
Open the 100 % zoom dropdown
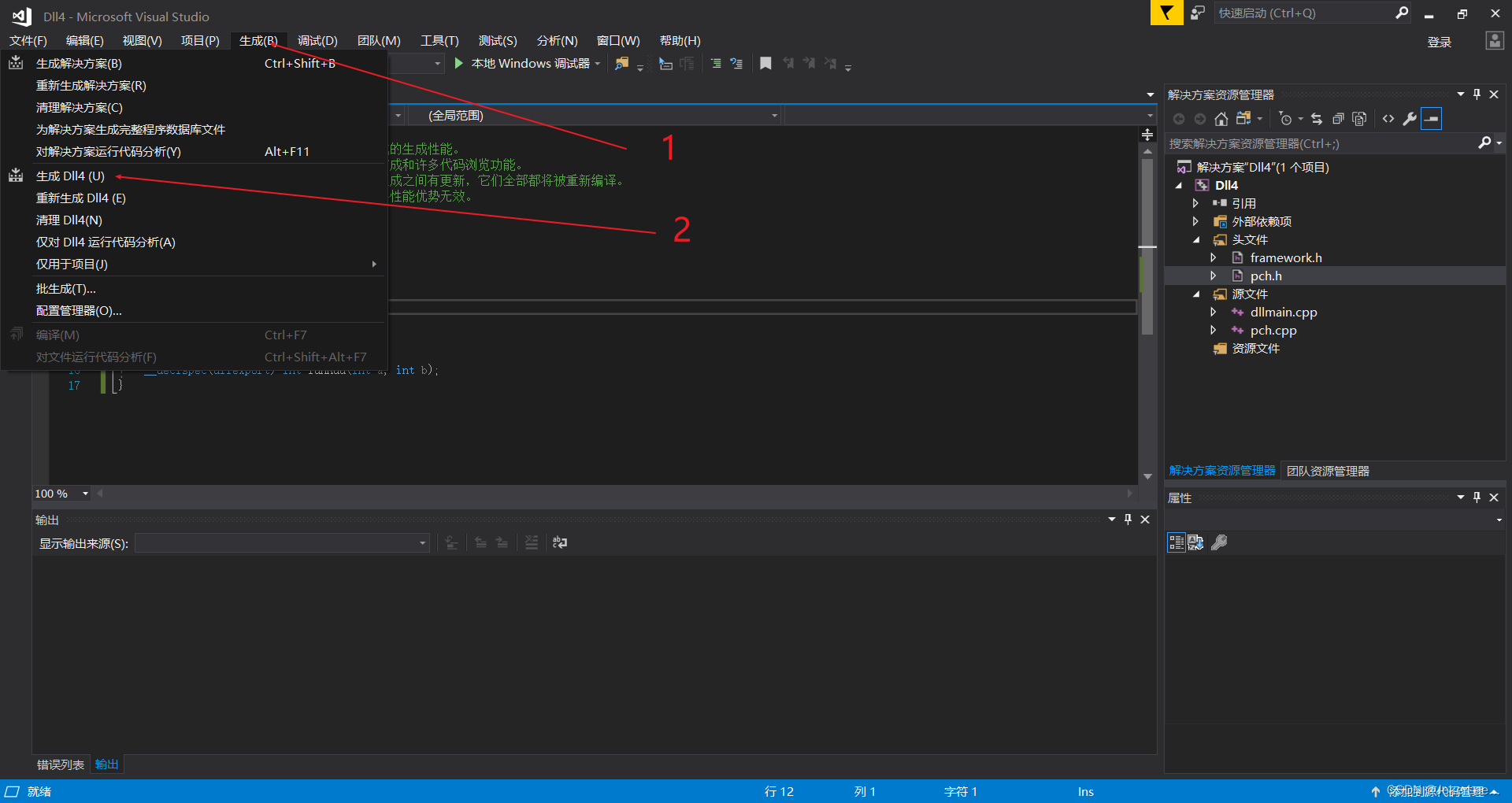[x=85, y=494]
